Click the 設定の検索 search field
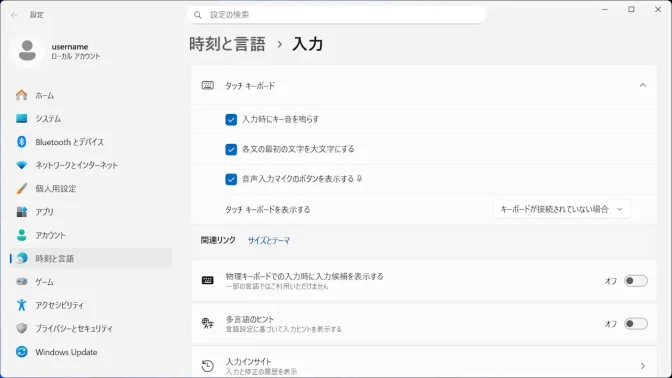This screenshot has width=672, height=378. coord(336,15)
